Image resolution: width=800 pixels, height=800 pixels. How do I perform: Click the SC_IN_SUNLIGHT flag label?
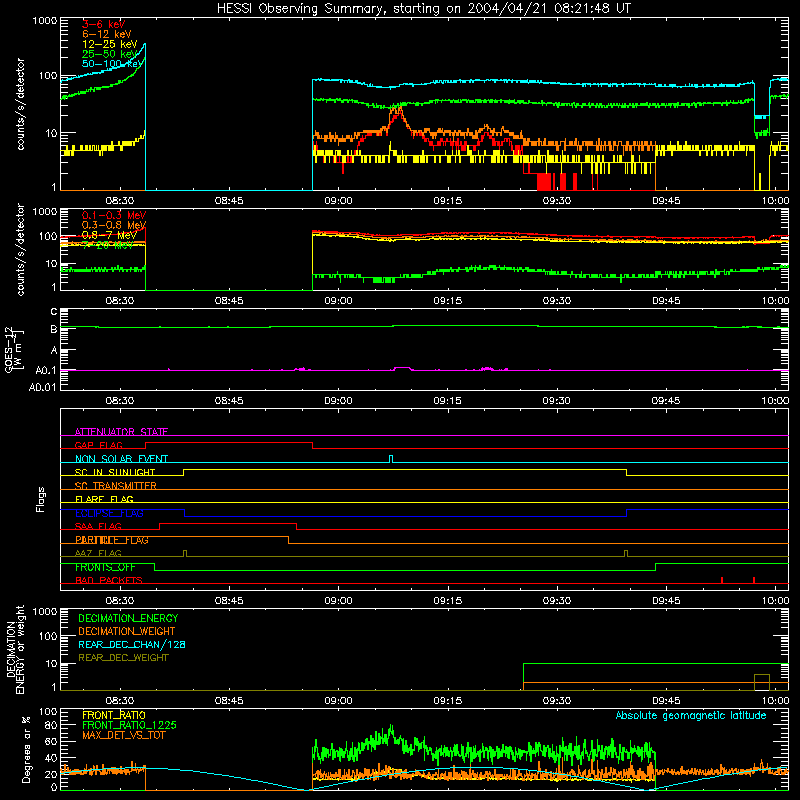(115, 472)
